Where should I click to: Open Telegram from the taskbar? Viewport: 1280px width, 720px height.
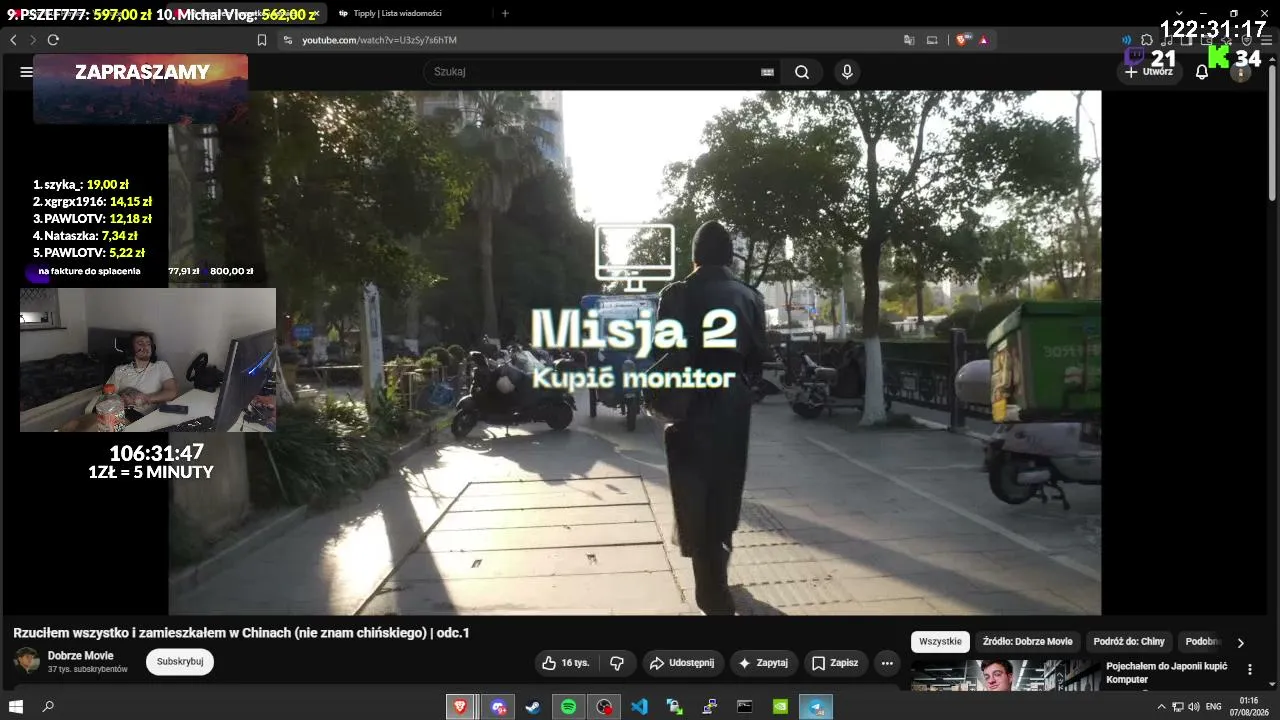tap(817, 707)
